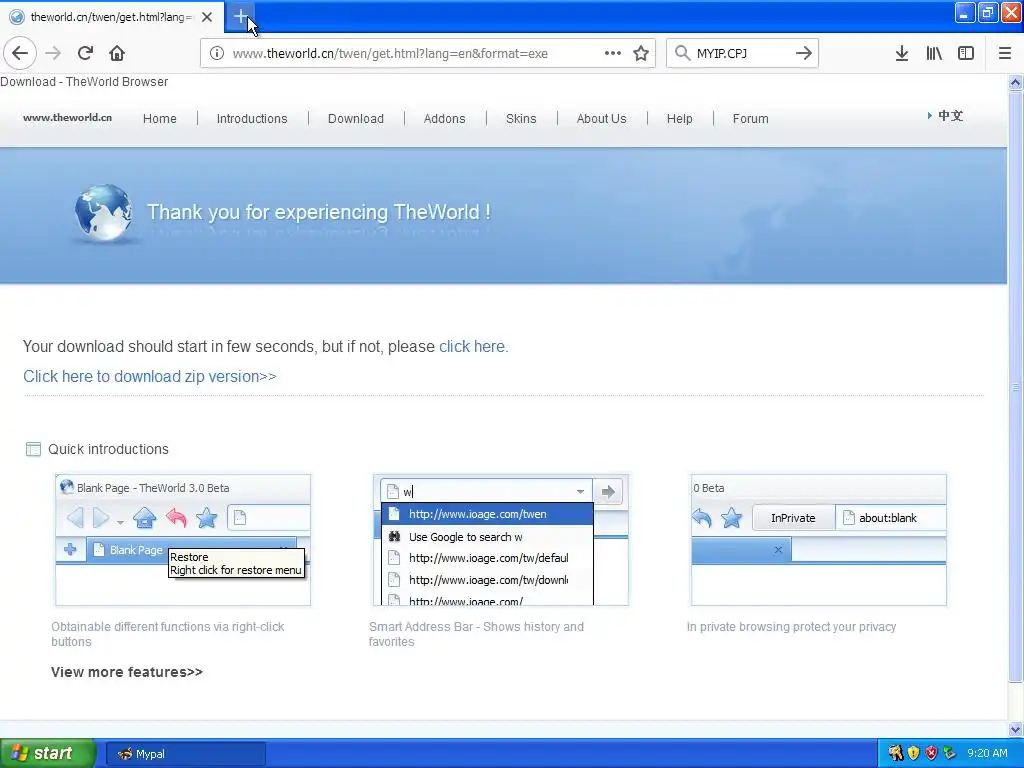Open the Download menu item
This screenshot has width=1024, height=768.
[x=356, y=119]
